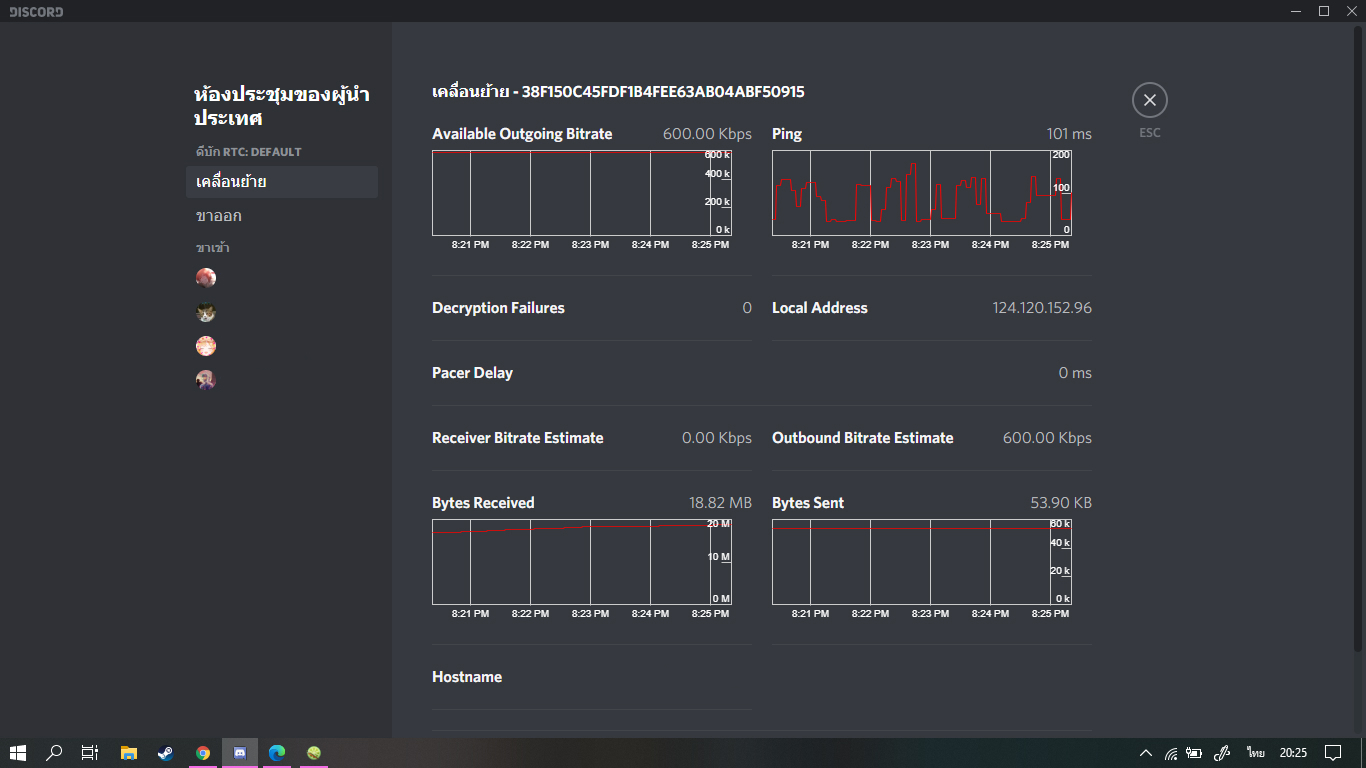The width and height of the screenshot is (1366, 768).
Task: Click the Pacer Delay label
Action: pyautogui.click(x=472, y=373)
